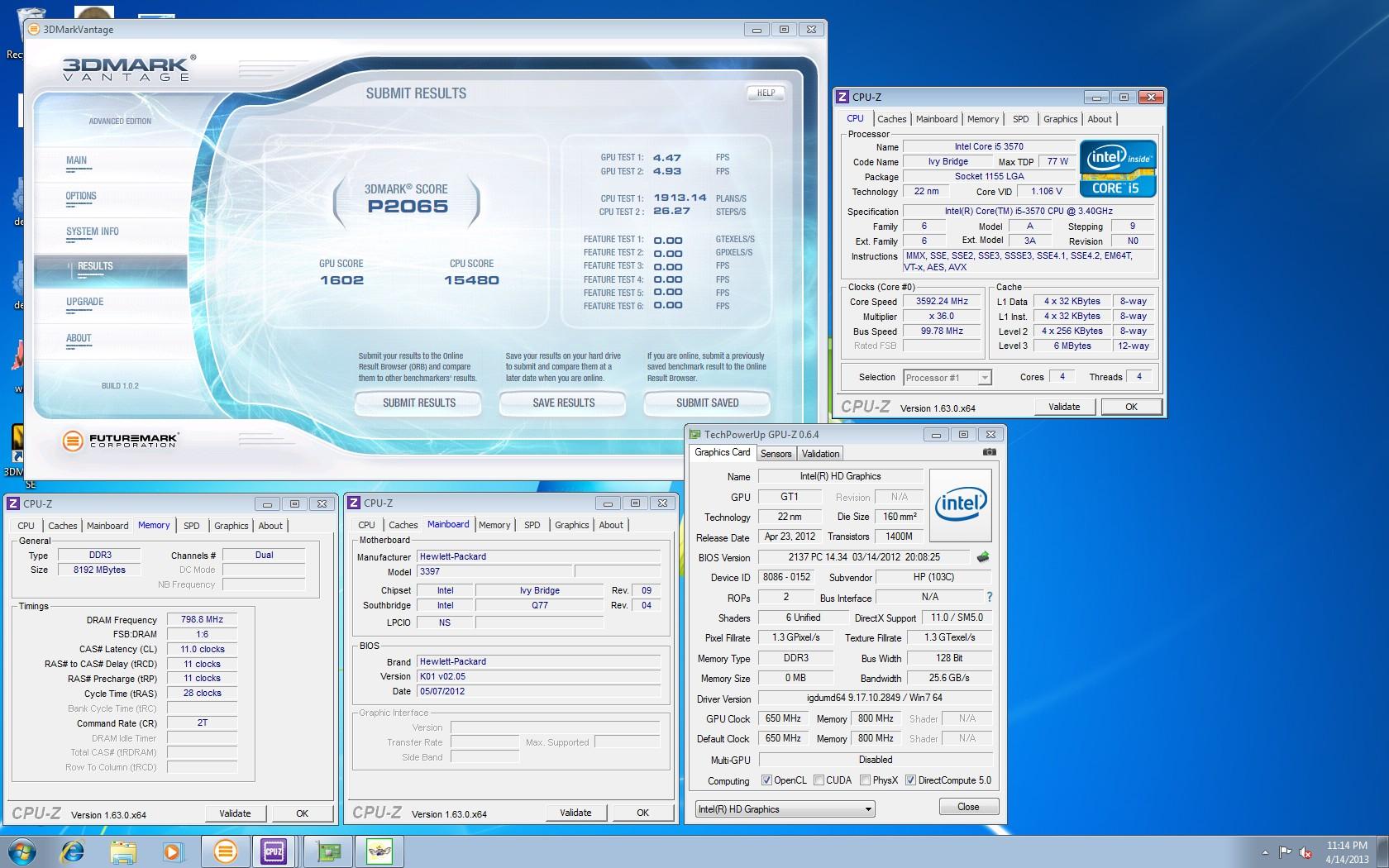The width and height of the screenshot is (1389, 868).
Task: Click the Southbridge value Q77
Action: [539, 605]
